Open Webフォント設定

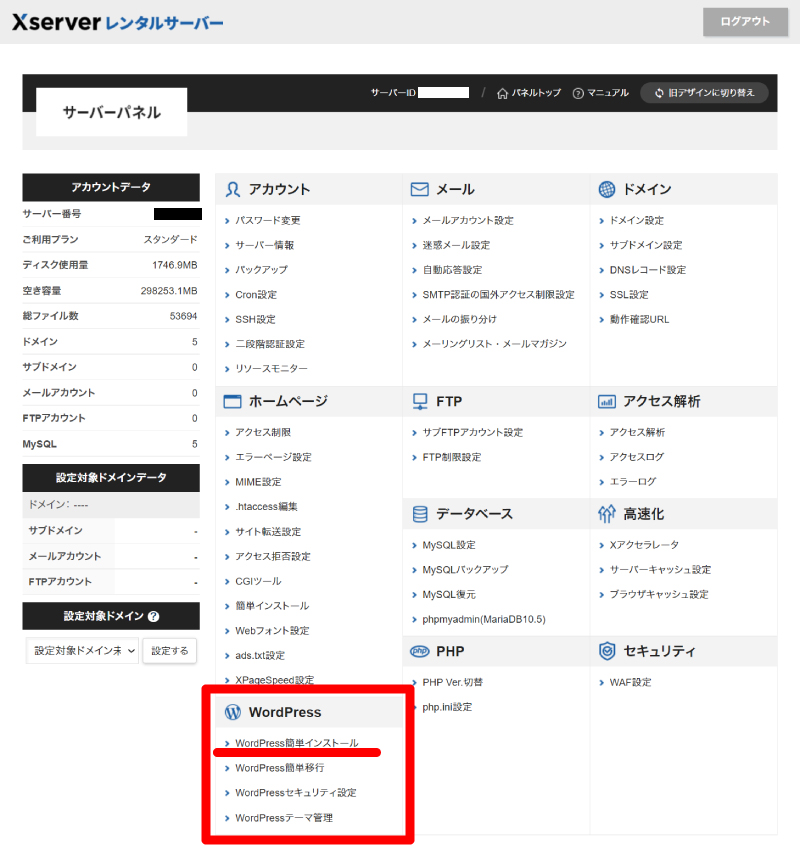pos(272,631)
